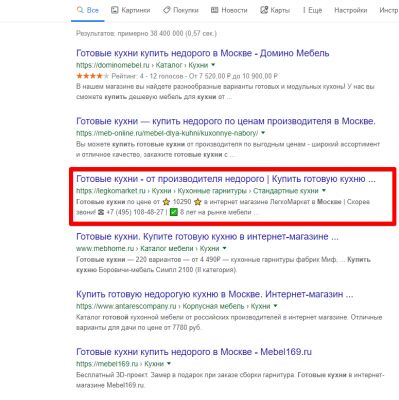Click the gold star before the 10290 price
399x400 pixels.
pyautogui.click(x=166, y=202)
